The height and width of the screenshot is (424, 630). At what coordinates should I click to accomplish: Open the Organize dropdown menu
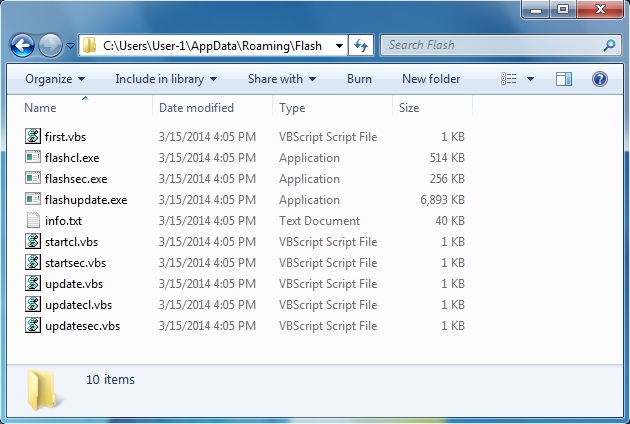pyautogui.click(x=55, y=79)
